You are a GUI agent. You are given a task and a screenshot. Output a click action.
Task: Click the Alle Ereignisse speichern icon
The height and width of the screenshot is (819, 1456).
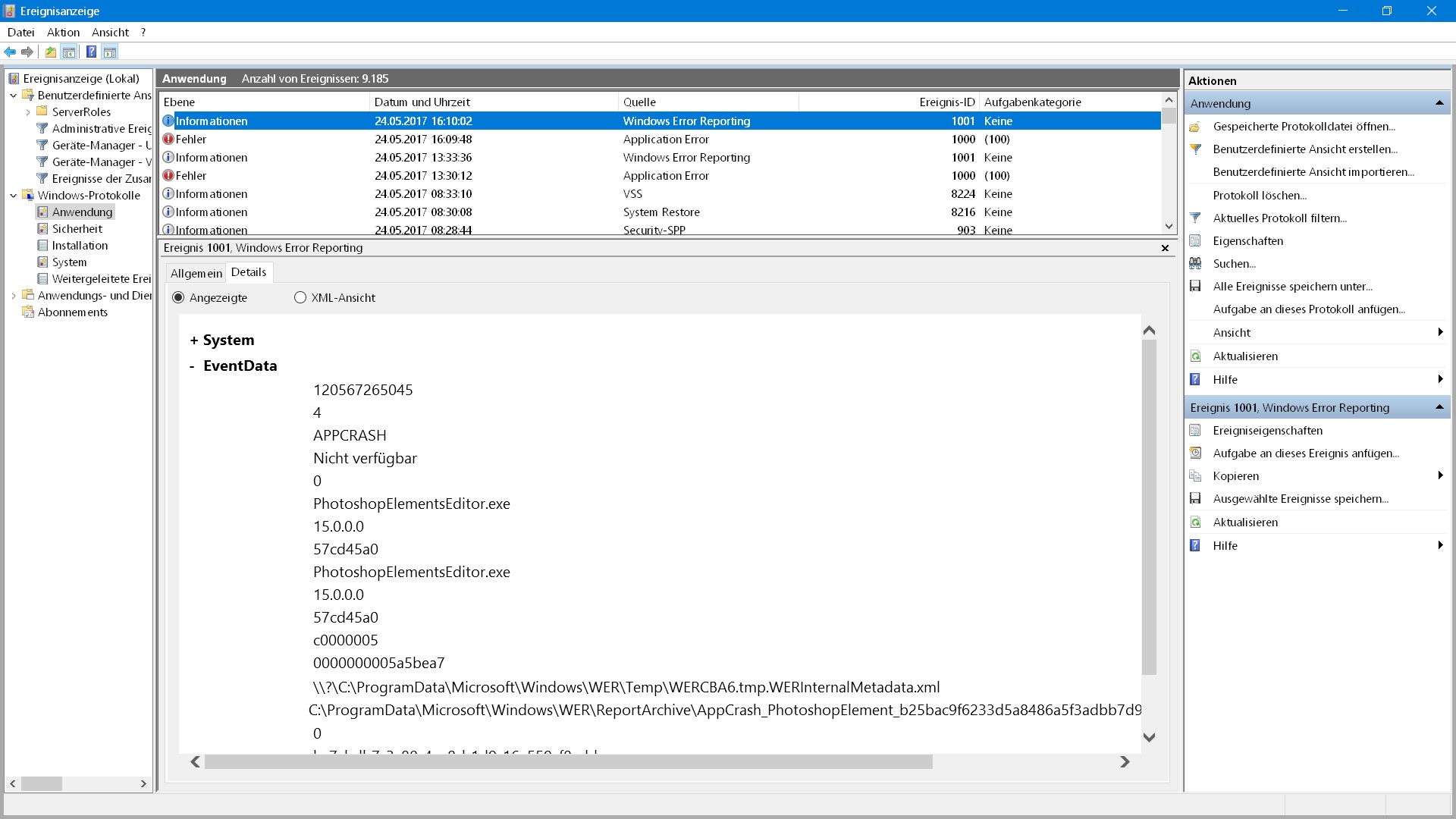[1195, 286]
